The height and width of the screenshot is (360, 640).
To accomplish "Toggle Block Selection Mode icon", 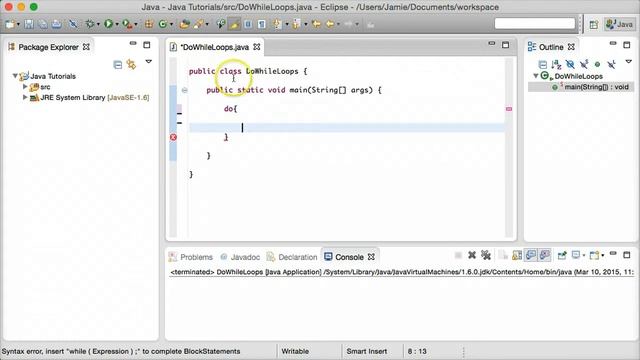I will (x=248, y=24).
